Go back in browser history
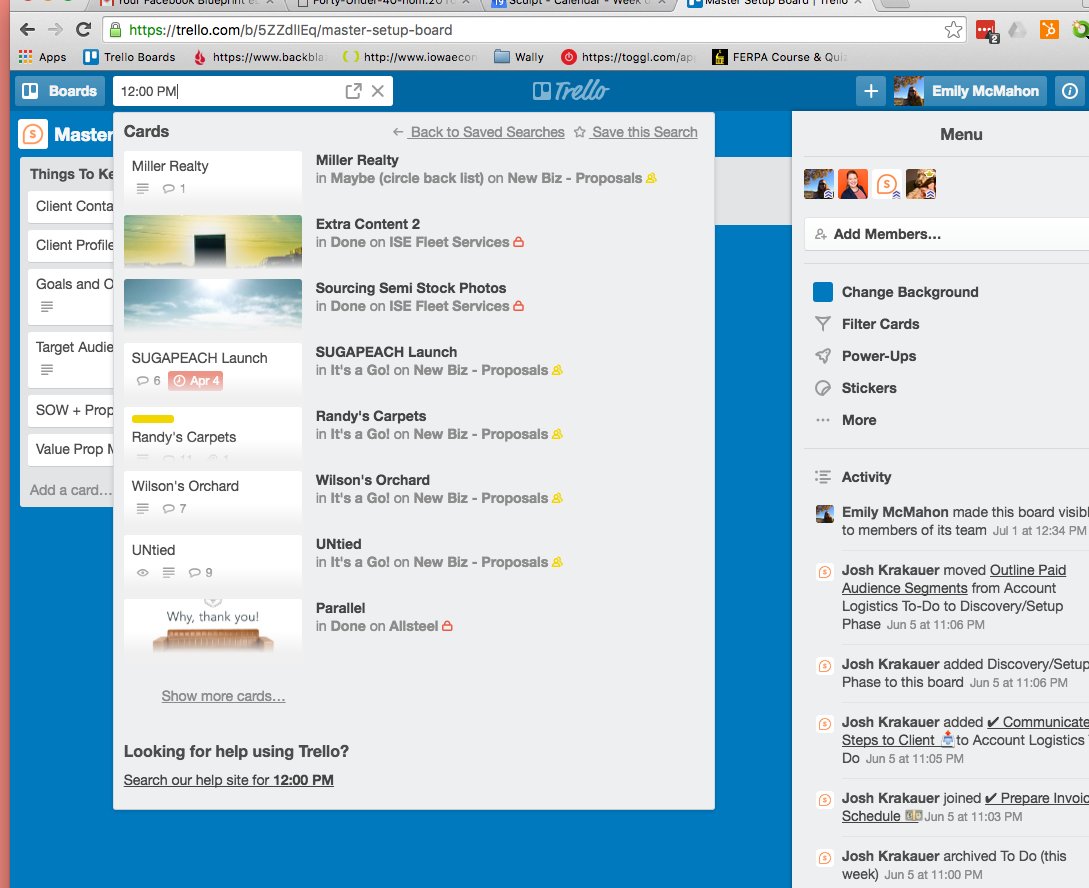Viewport: 1089px width, 888px height. (x=27, y=30)
